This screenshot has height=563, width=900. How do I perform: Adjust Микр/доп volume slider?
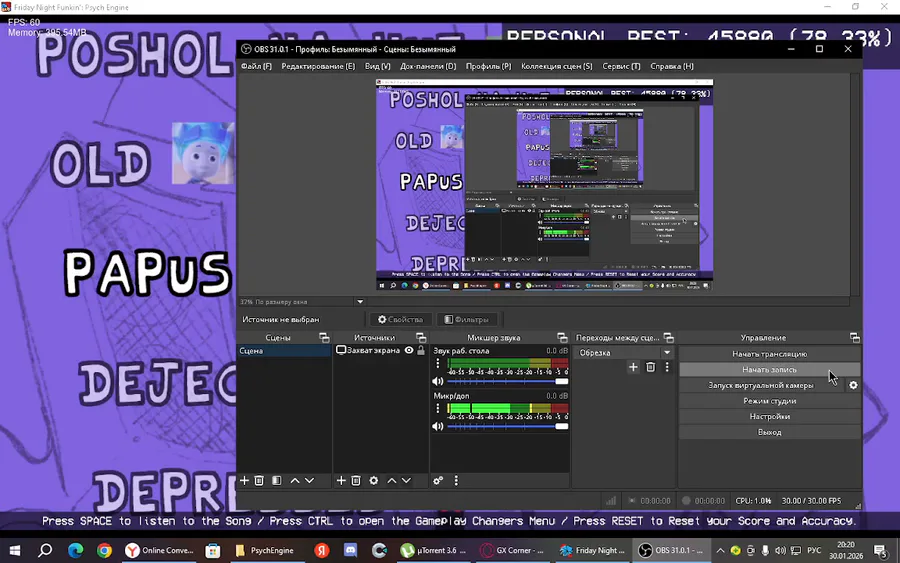click(507, 426)
